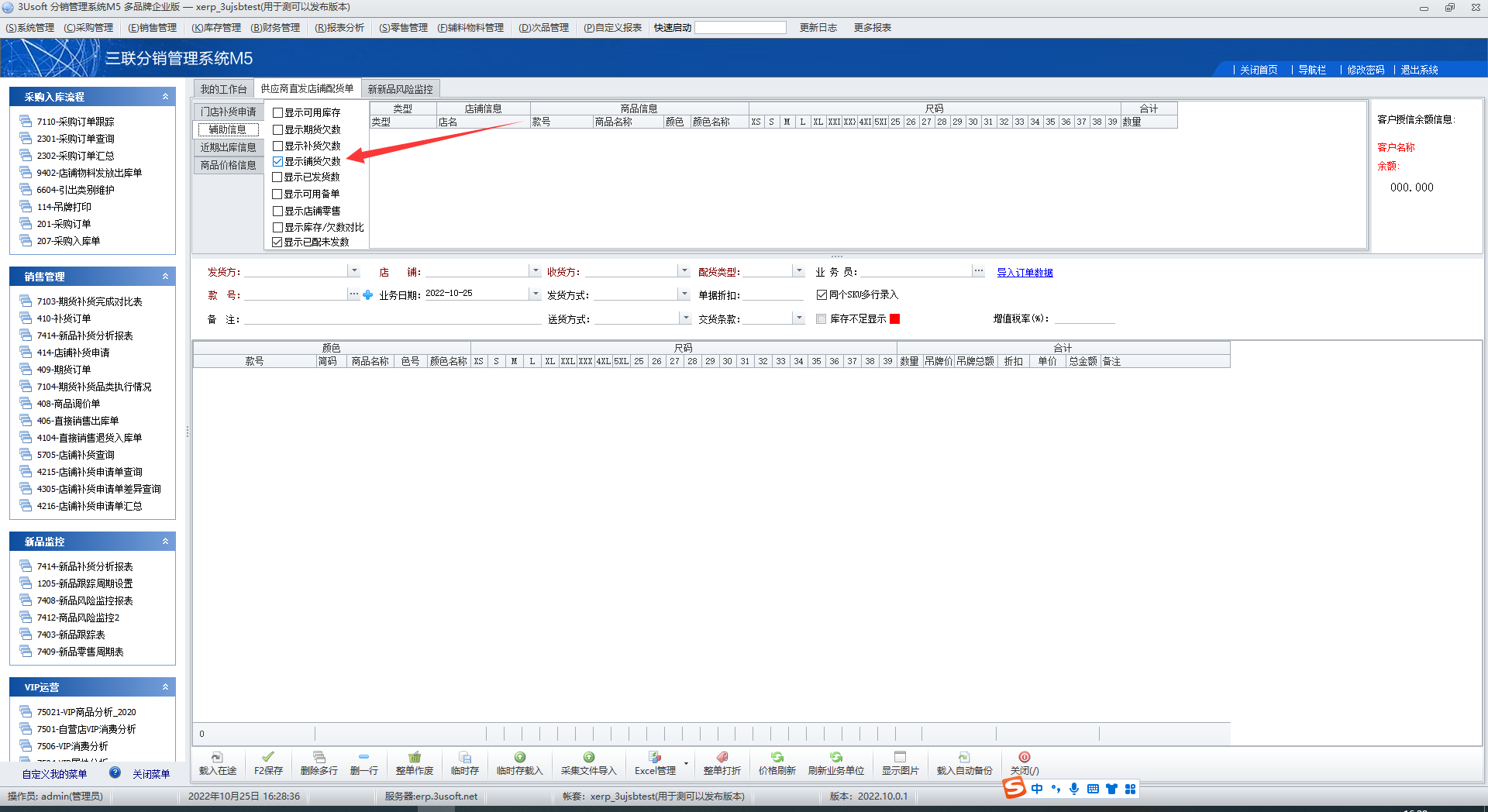The image size is (1488, 812).
Task: Uncheck the 显示已配未发数 checkbox
Action: click(277, 242)
